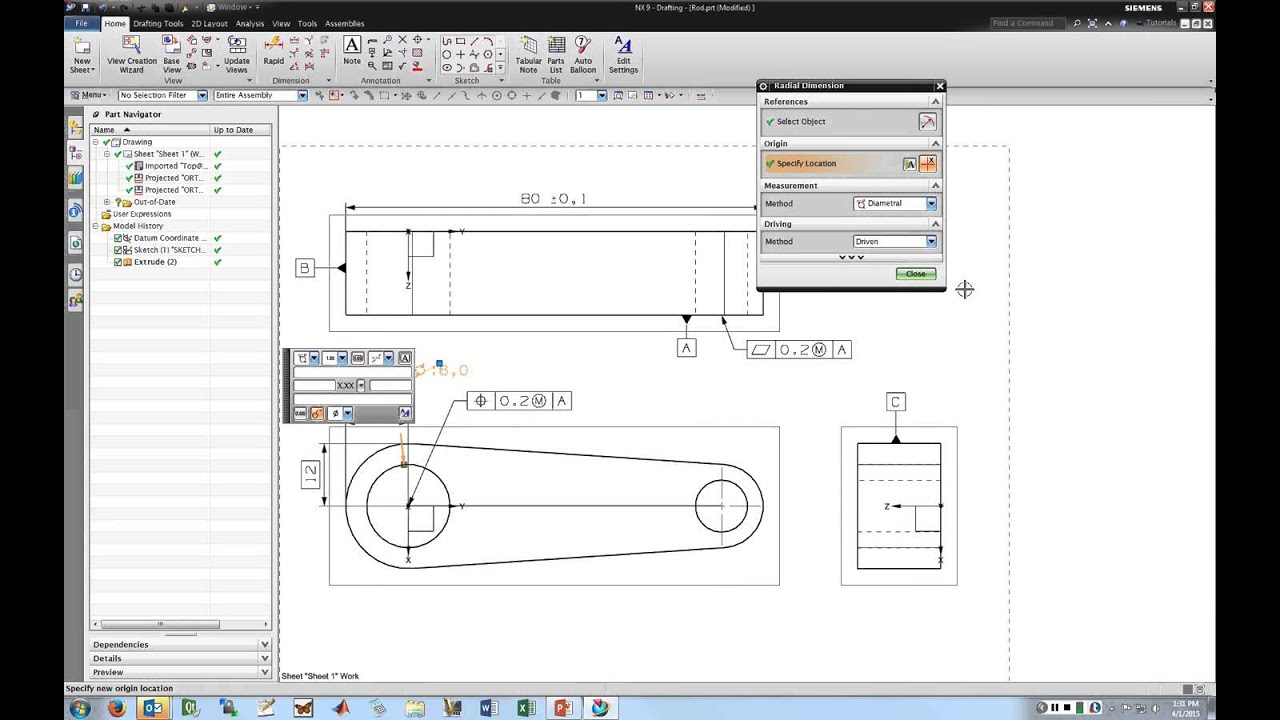This screenshot has width=1280, height=720.
Task: Apply Auto Balloon to the drawing
Action: (x=583, y=55)
